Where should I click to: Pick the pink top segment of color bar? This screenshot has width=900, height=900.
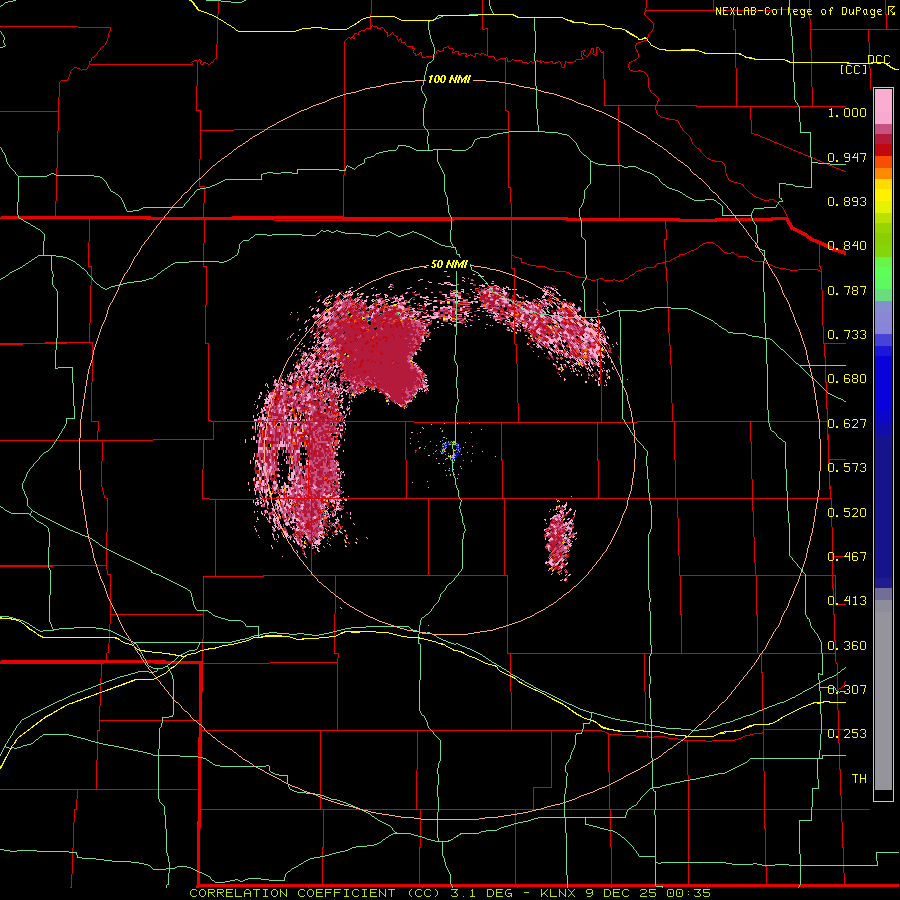[x=883, y=107]
